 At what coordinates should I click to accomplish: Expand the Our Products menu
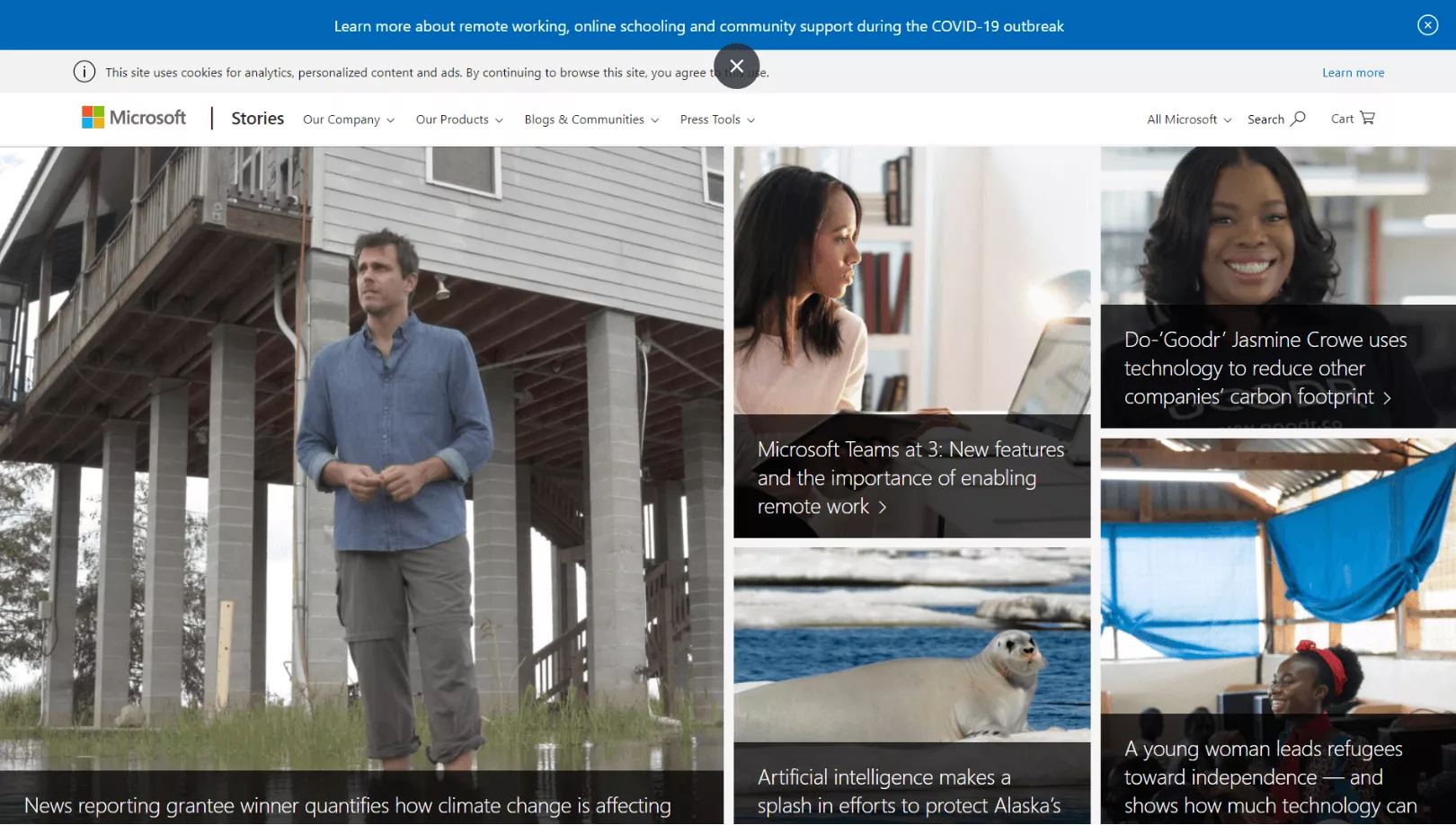pyautogui.click(x=459, y=120)
